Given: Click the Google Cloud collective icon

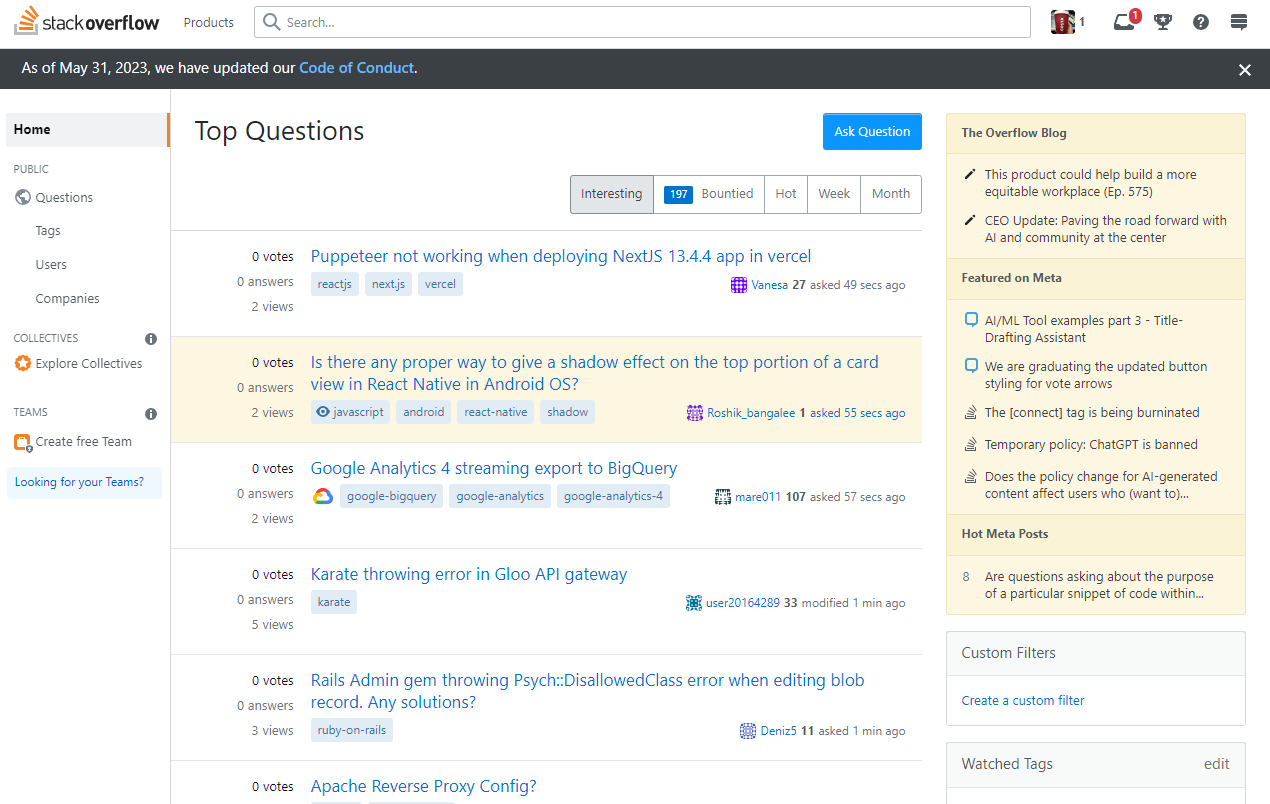Looking at the screenshot, I should tap(322, 496).
